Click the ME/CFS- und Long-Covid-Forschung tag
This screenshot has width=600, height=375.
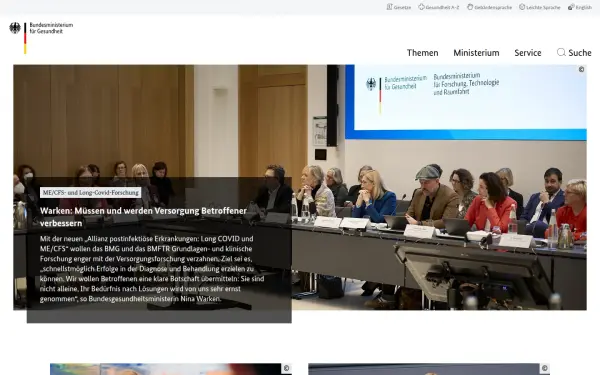[91, 192]
